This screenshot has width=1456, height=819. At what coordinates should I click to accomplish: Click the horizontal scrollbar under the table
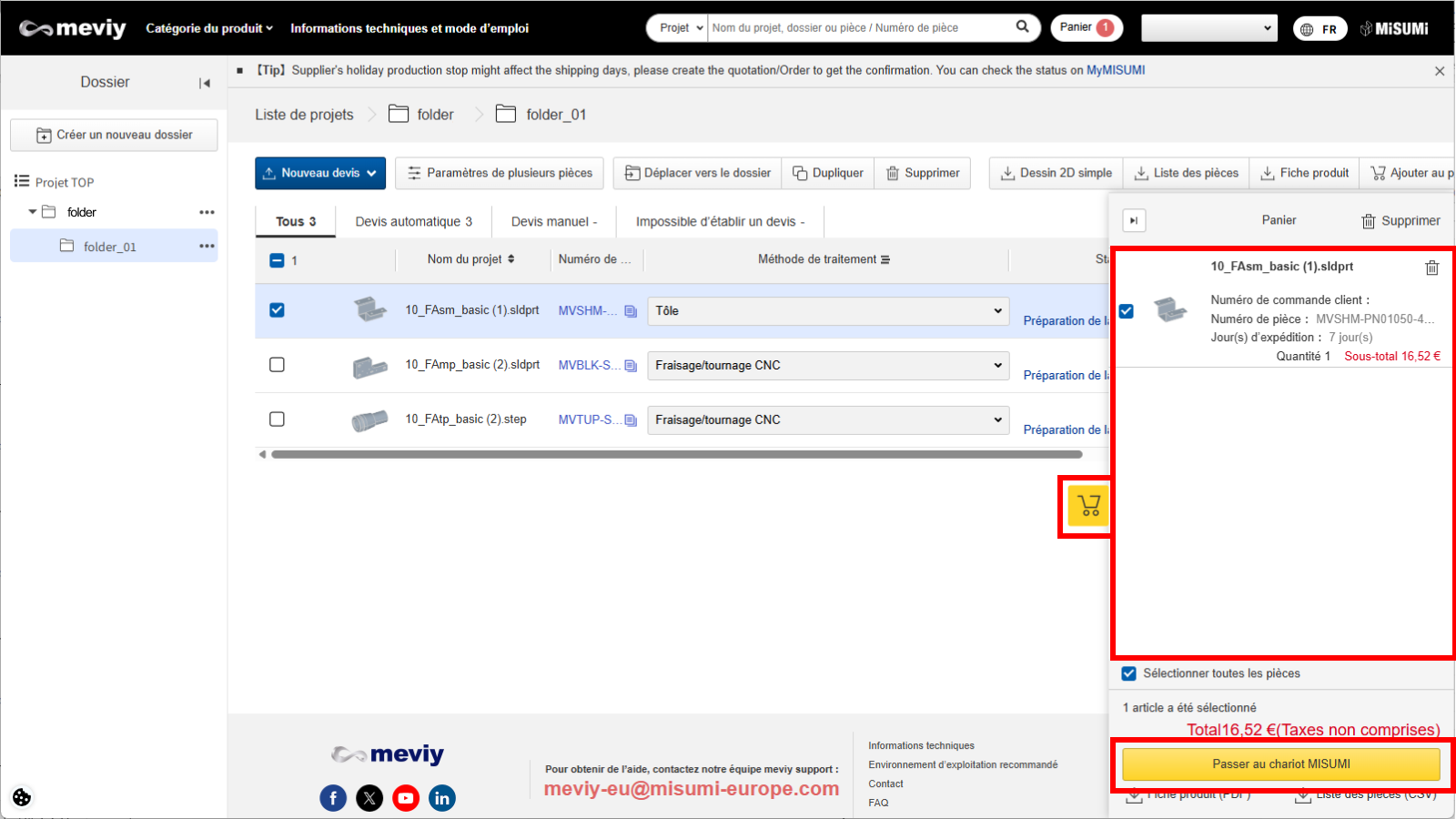coord(675,454)
